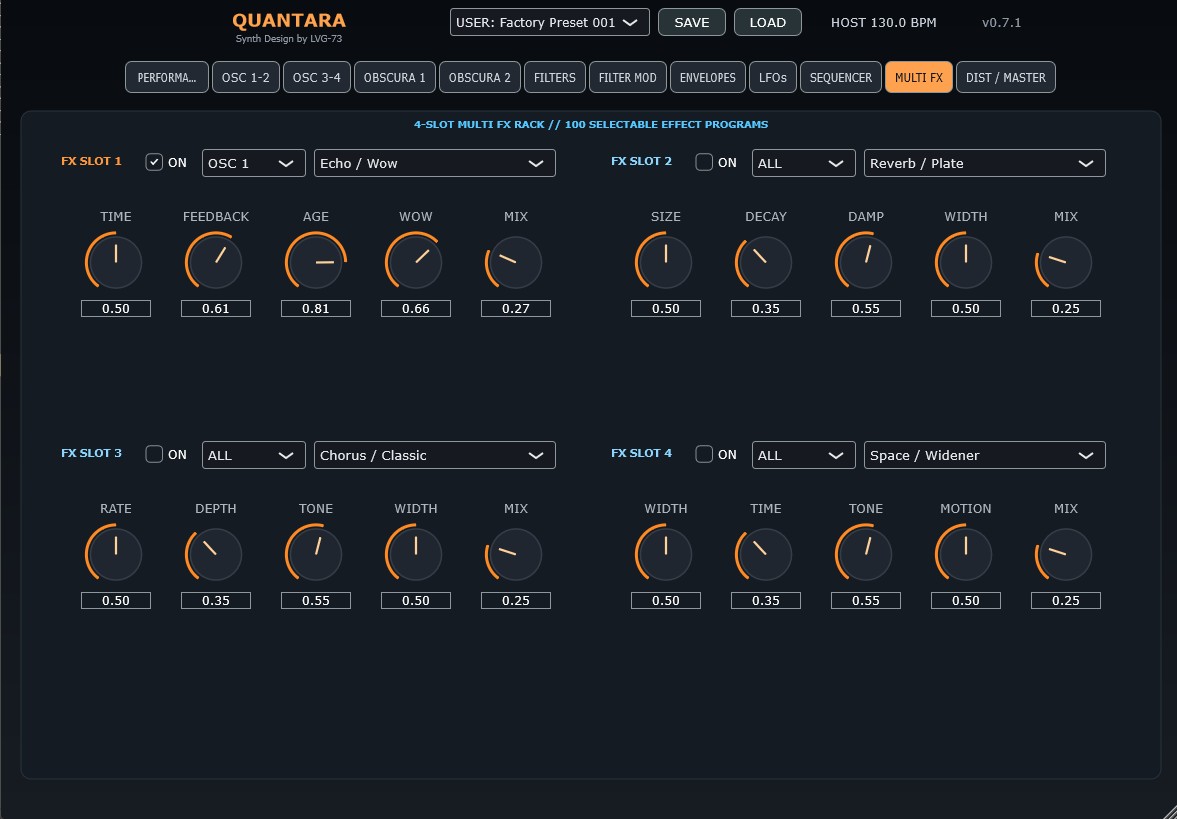This screenshot has height=819, width=1177.
Task: Open the OSC 1 source dropdown
Action: (254, 163)
